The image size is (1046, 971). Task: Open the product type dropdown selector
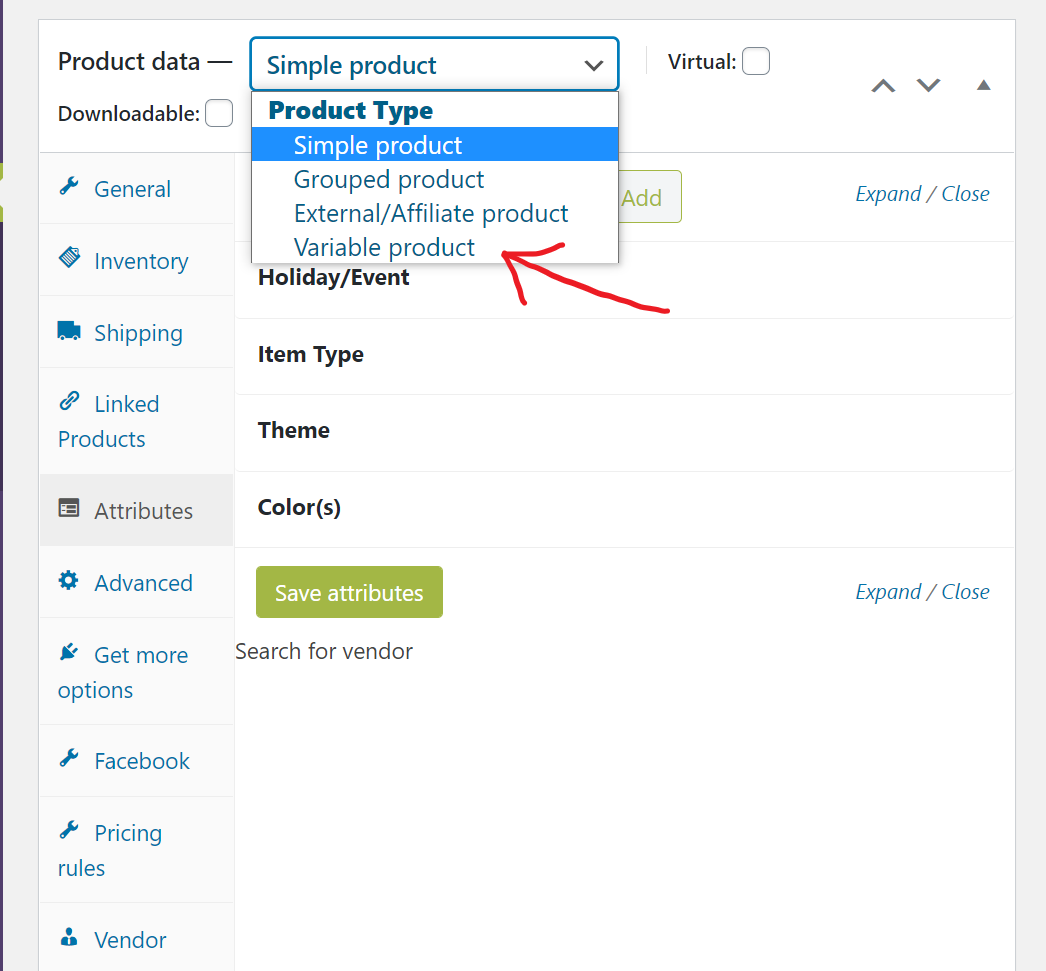[x=434, y=65]
